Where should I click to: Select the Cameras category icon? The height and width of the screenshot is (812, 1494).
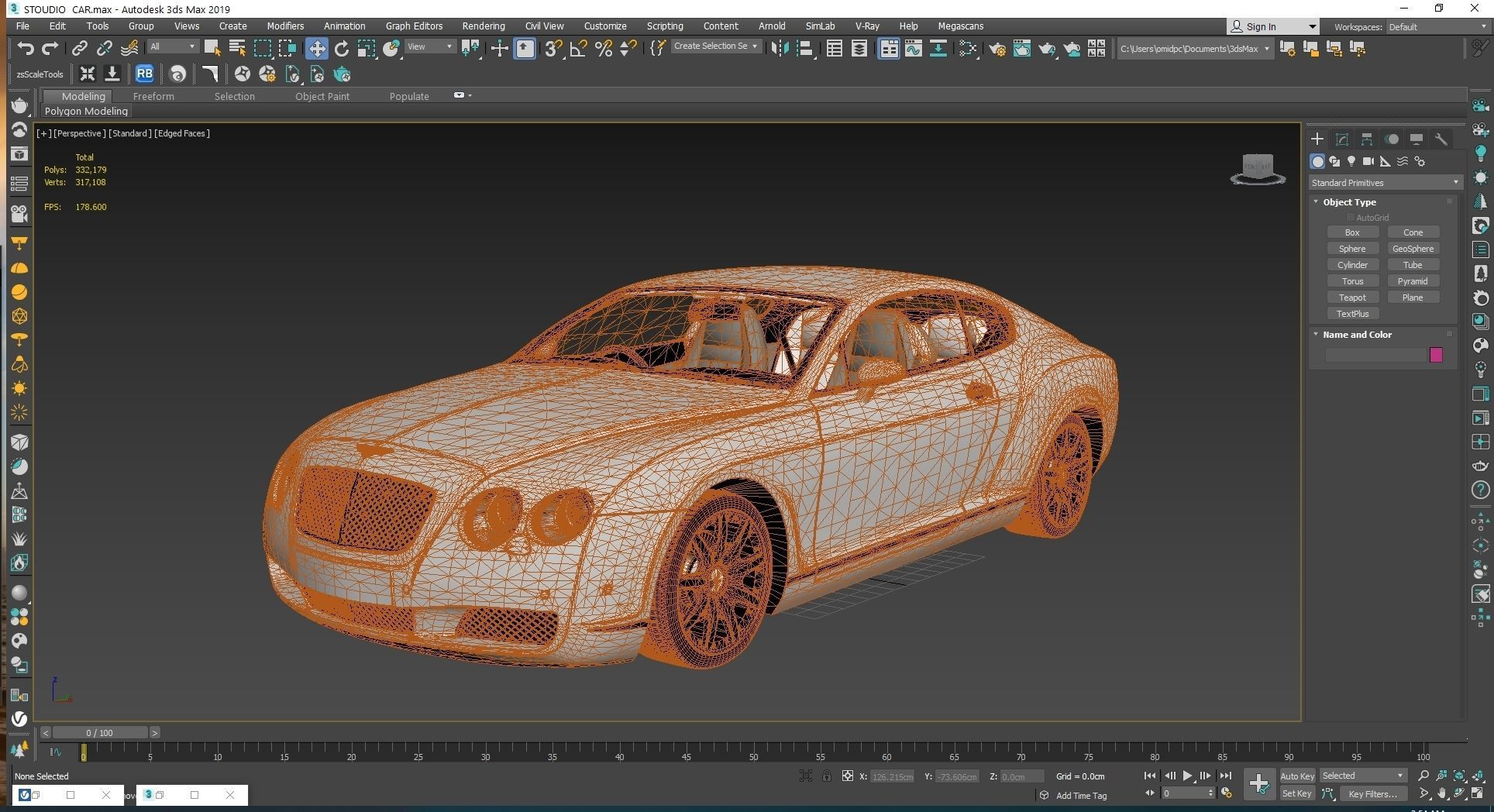[1368, 161]
